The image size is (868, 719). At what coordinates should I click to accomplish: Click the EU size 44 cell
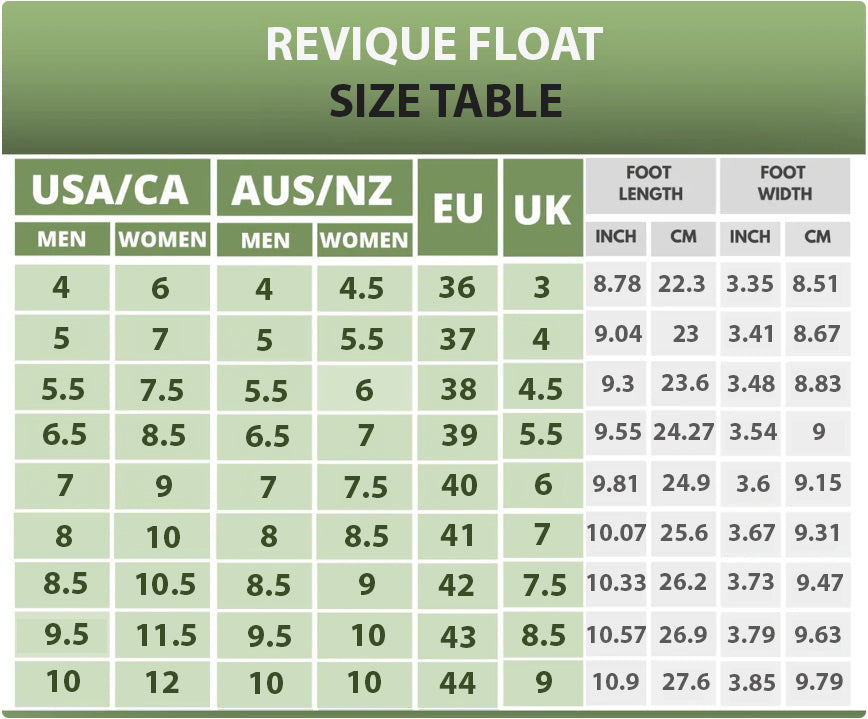[458, 683]
